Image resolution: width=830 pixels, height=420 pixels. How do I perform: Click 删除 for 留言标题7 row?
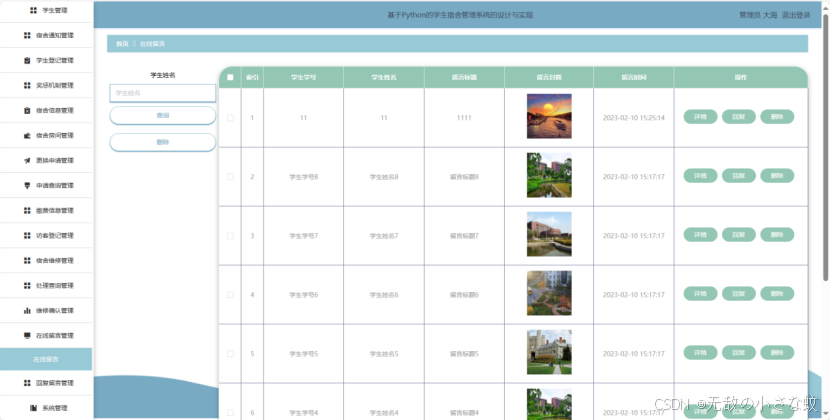point(777,235)
